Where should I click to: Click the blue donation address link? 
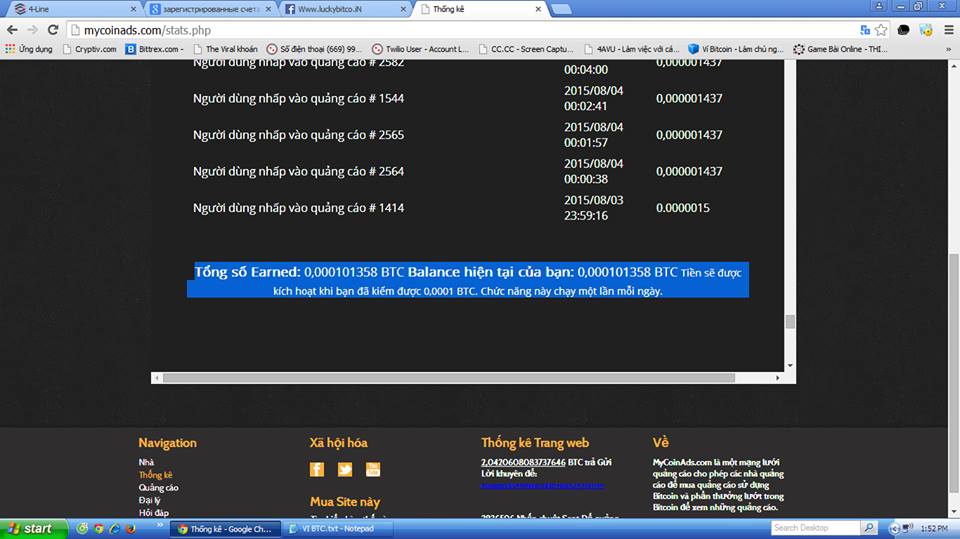point(542,485)
